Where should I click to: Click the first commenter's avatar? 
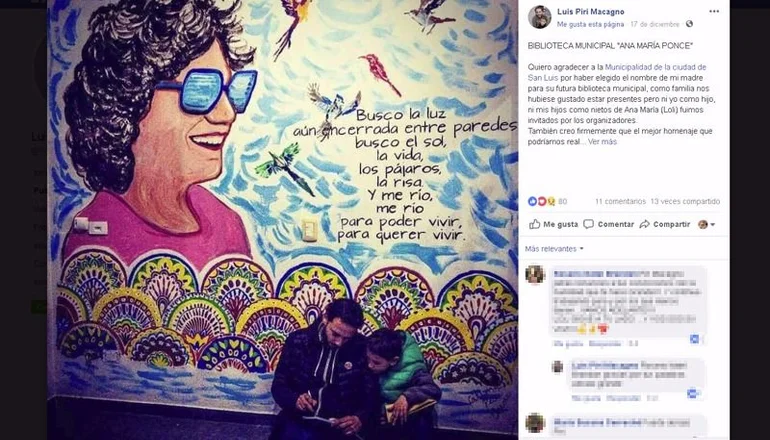pyautogui.click(x=535, y=275)
